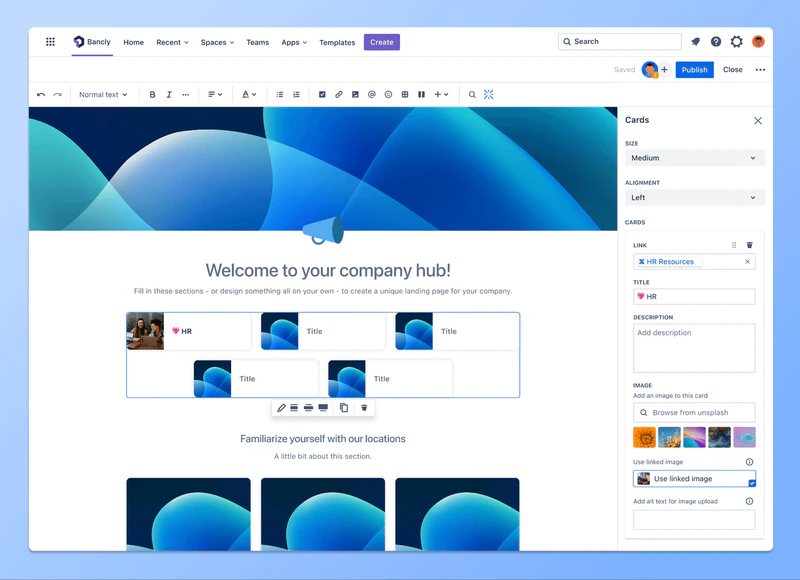Set cards macro to full width
The width and height of the screenshot is (800, 580).
point(323,408)
